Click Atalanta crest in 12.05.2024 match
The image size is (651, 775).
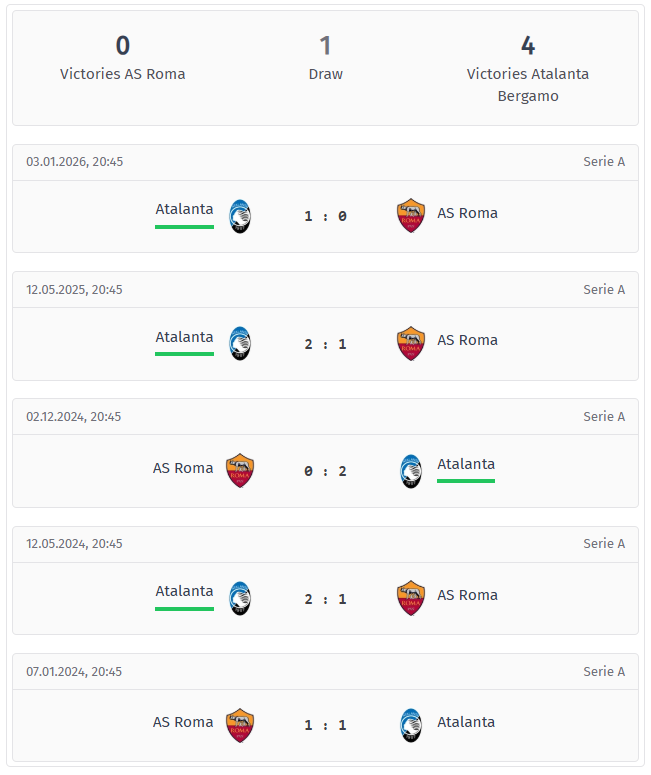tap(240, 598)
